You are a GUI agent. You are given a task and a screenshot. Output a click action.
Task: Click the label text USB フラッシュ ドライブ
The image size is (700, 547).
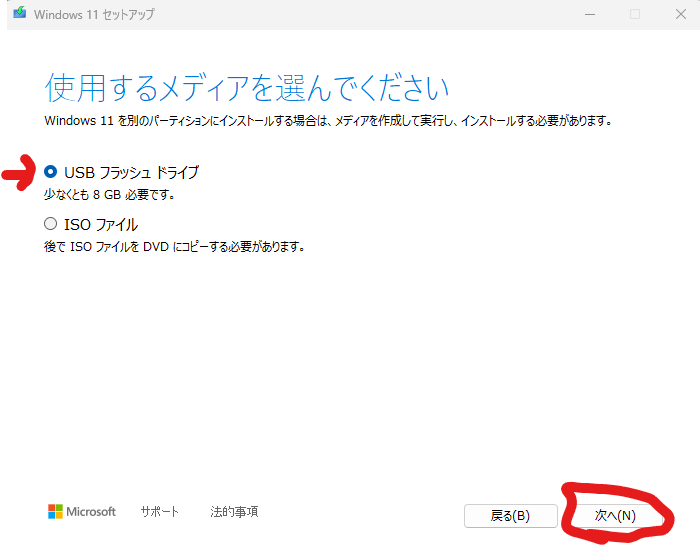tap(131, 172)
